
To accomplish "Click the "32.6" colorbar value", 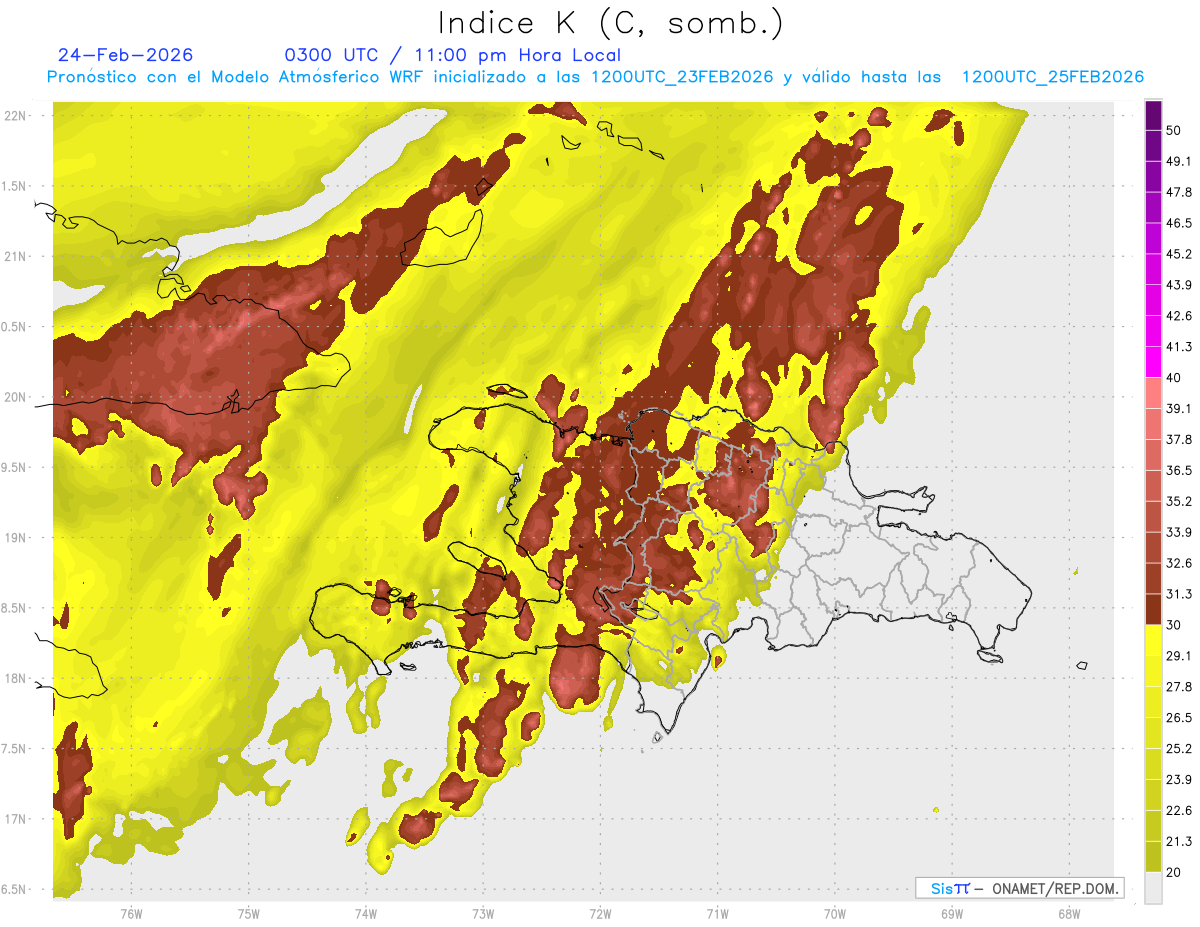I will (x=1179, y=563).
